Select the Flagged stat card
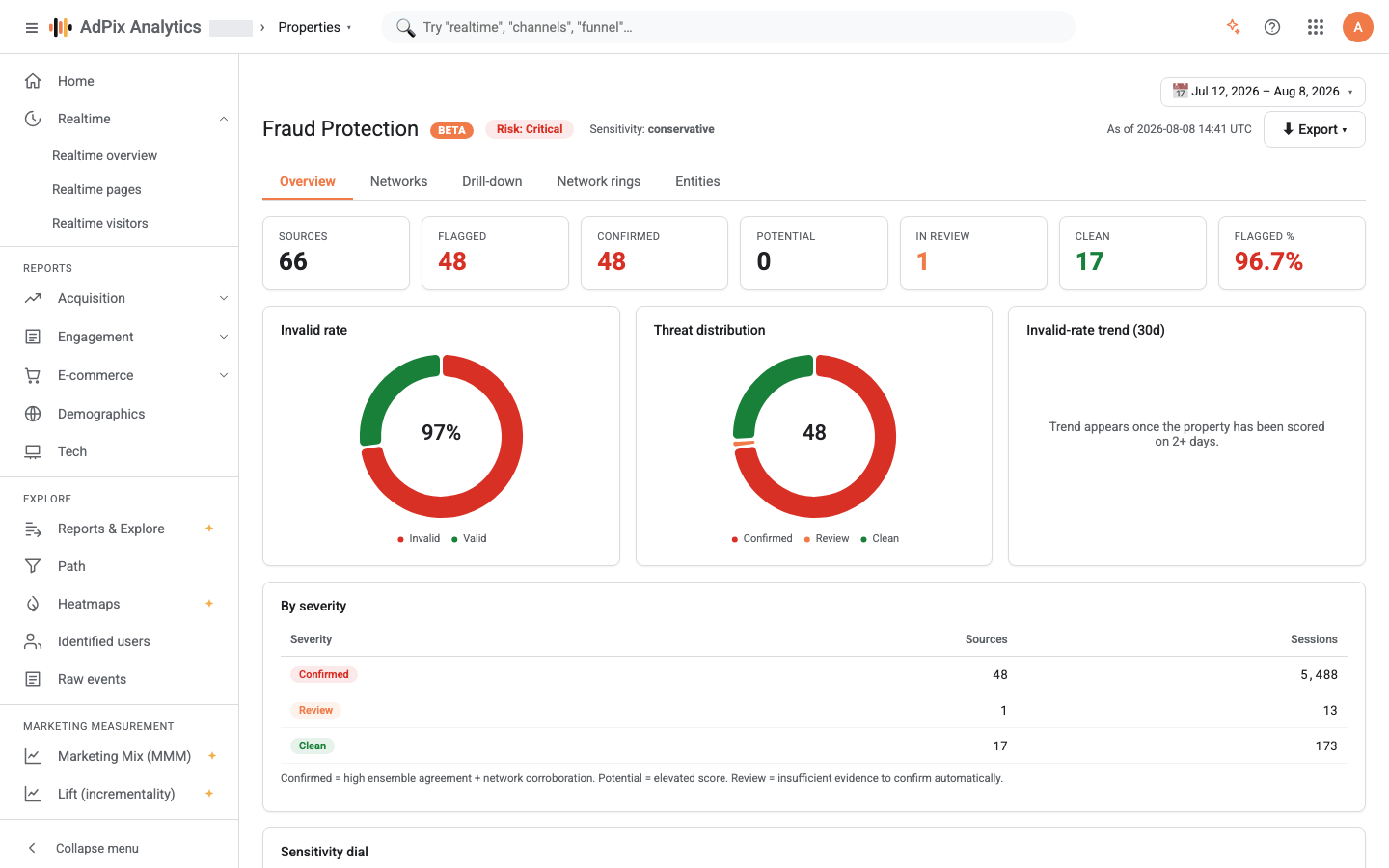This screenshot has height=868, width=1389. pos(495,253)
